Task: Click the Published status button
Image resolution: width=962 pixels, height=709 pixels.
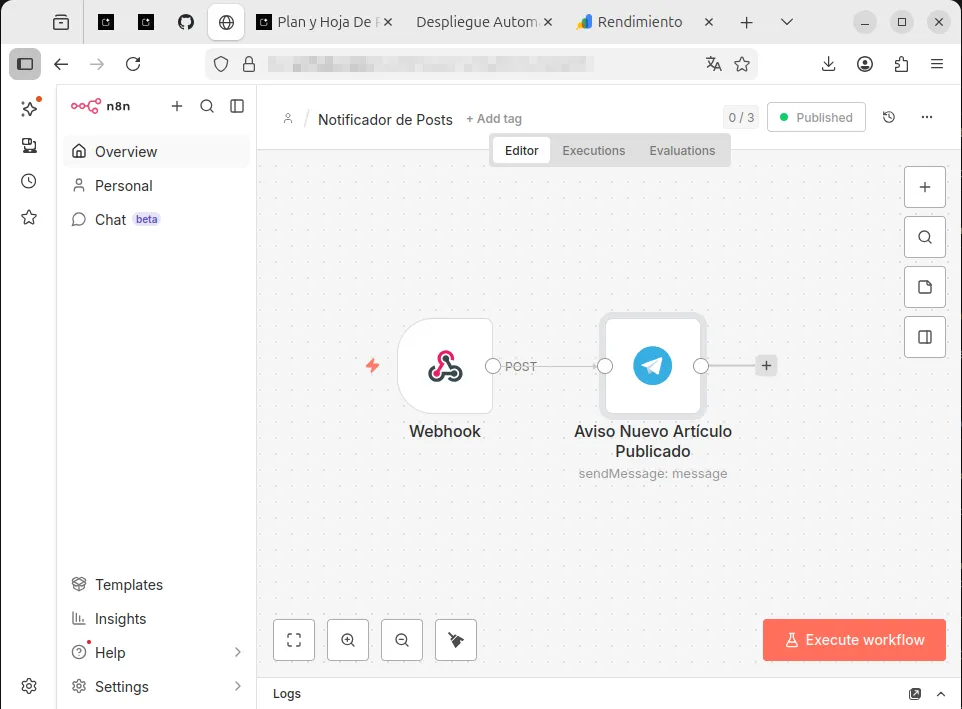Action: [x=817, y=117]
